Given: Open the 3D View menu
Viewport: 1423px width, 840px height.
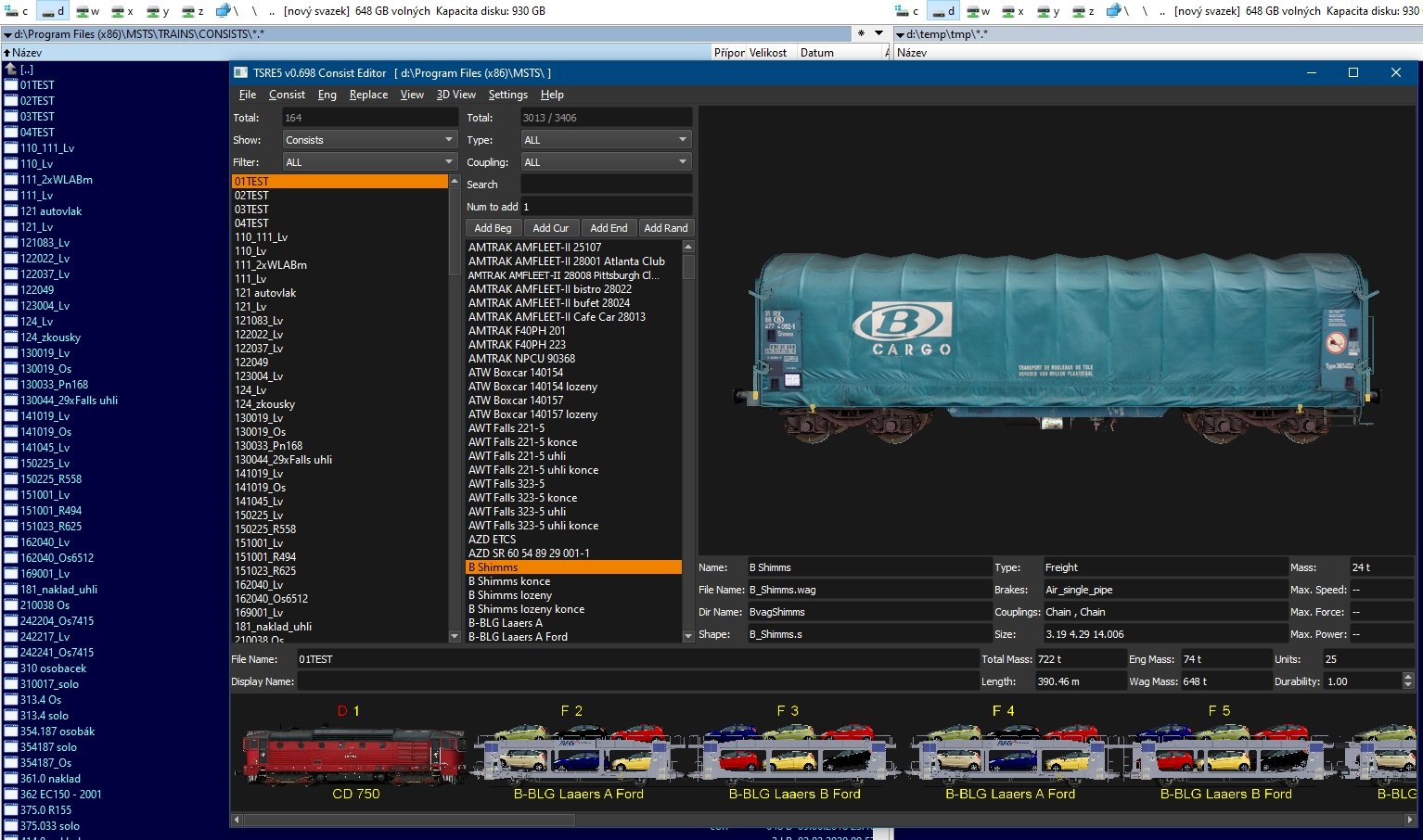Looking at the screenshot, I should 455,95.
